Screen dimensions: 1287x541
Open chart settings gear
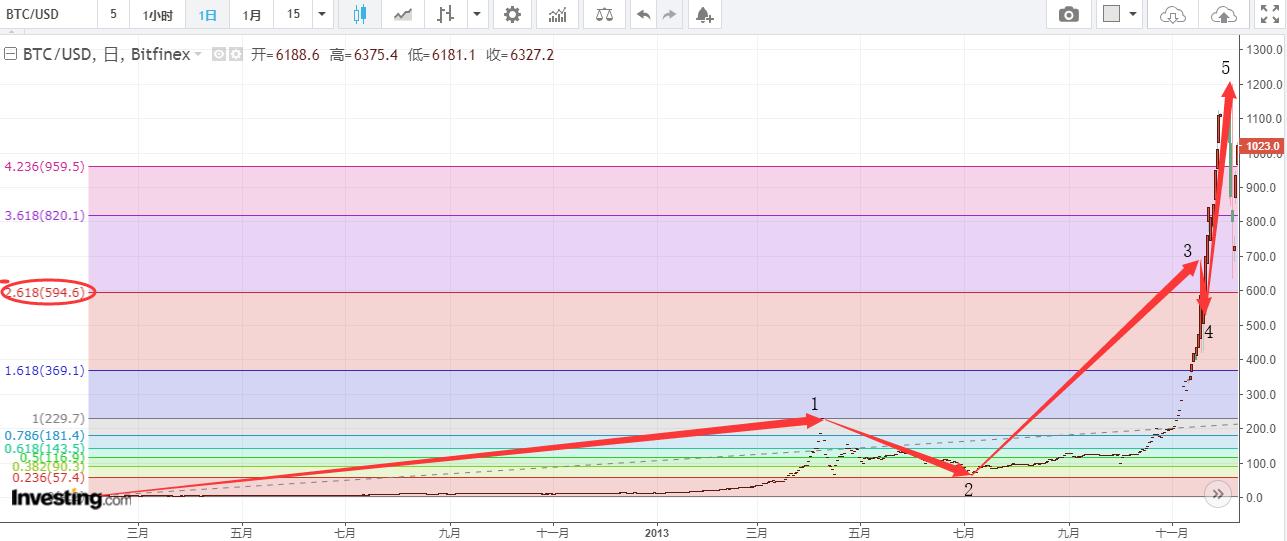pyautogui.click(x=512, y=14)
